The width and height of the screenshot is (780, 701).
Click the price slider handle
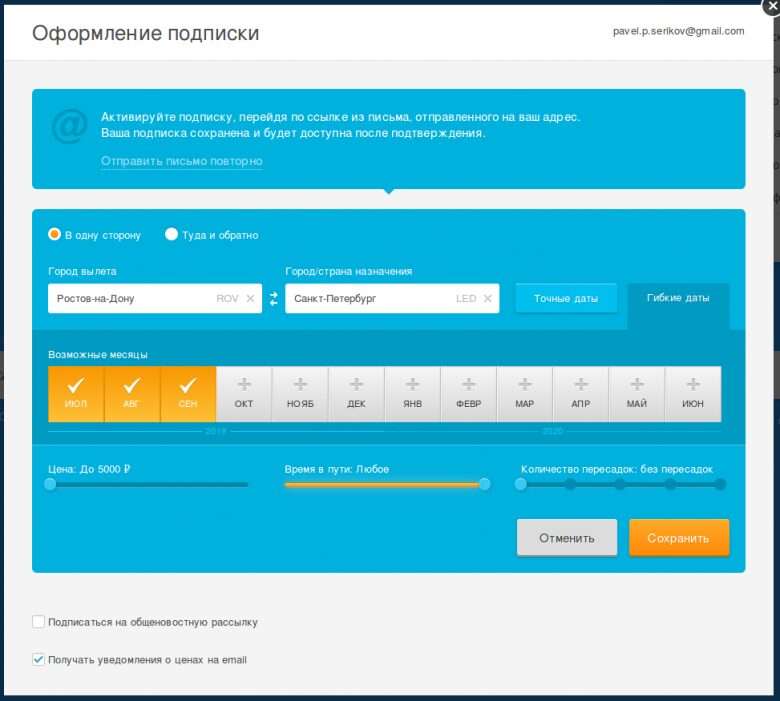(50, 485)
